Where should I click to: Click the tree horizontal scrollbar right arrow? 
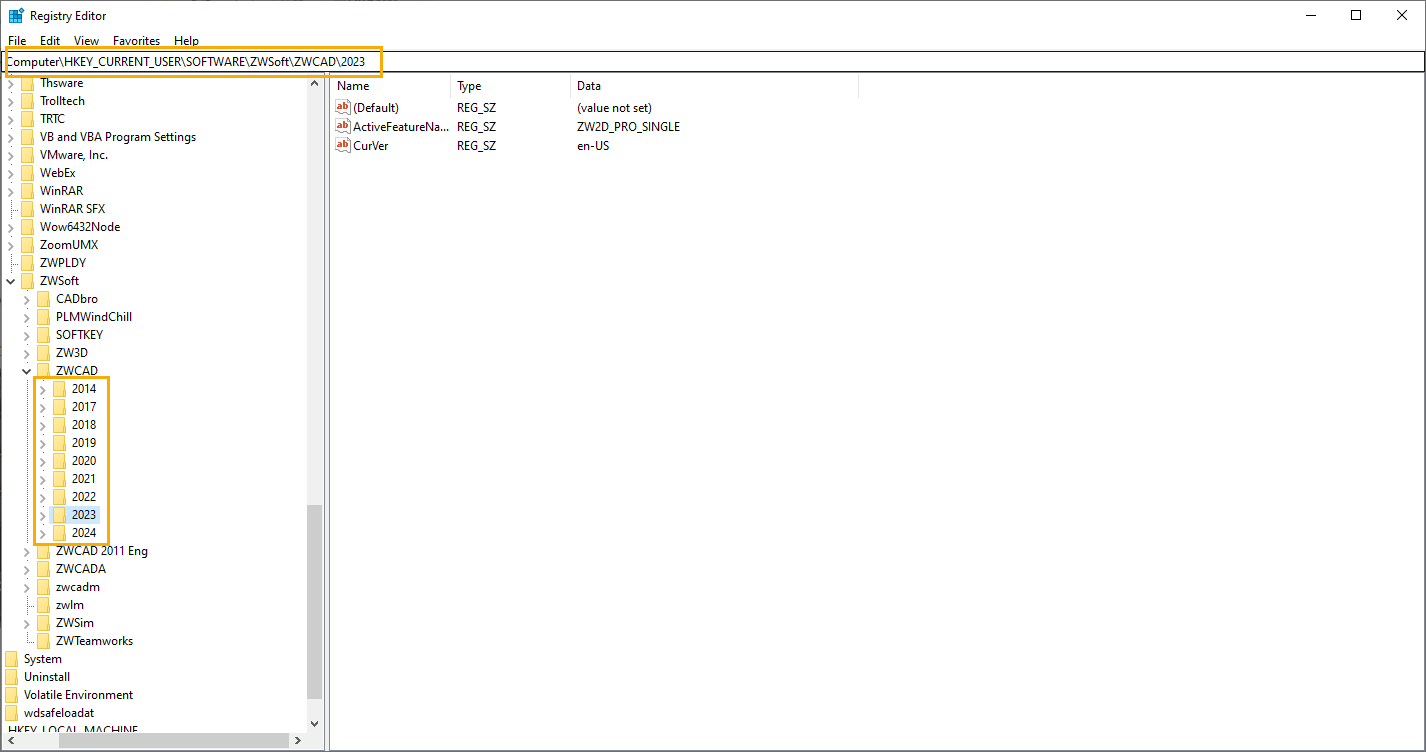tap(298, 740)
